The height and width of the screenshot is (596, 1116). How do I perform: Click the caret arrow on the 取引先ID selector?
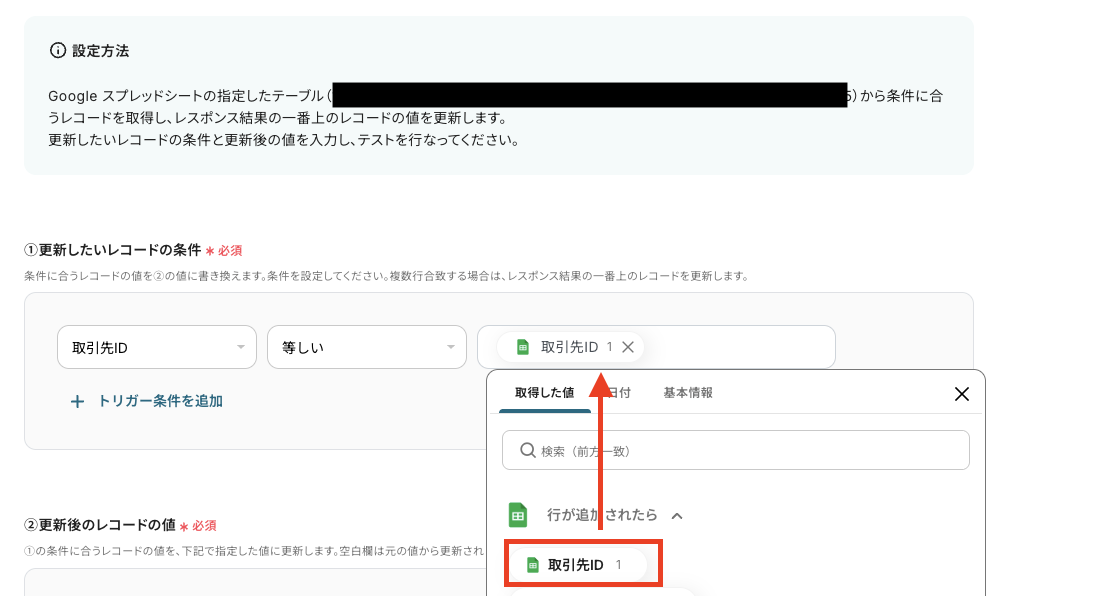[x=240, y=347]
